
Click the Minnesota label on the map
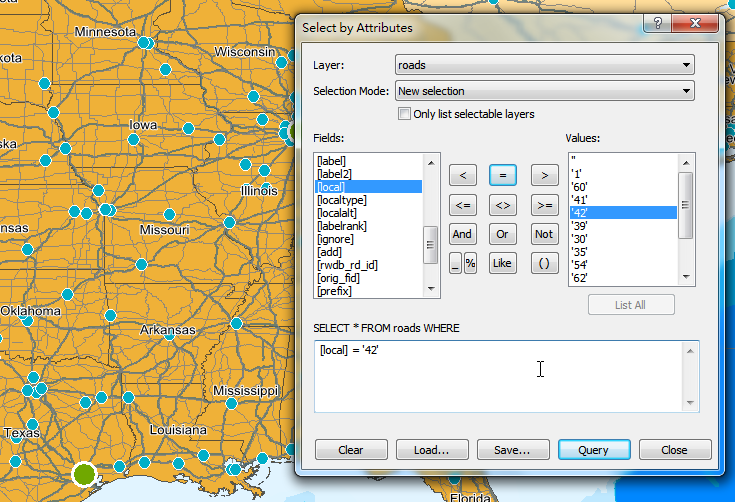[105, 31]
